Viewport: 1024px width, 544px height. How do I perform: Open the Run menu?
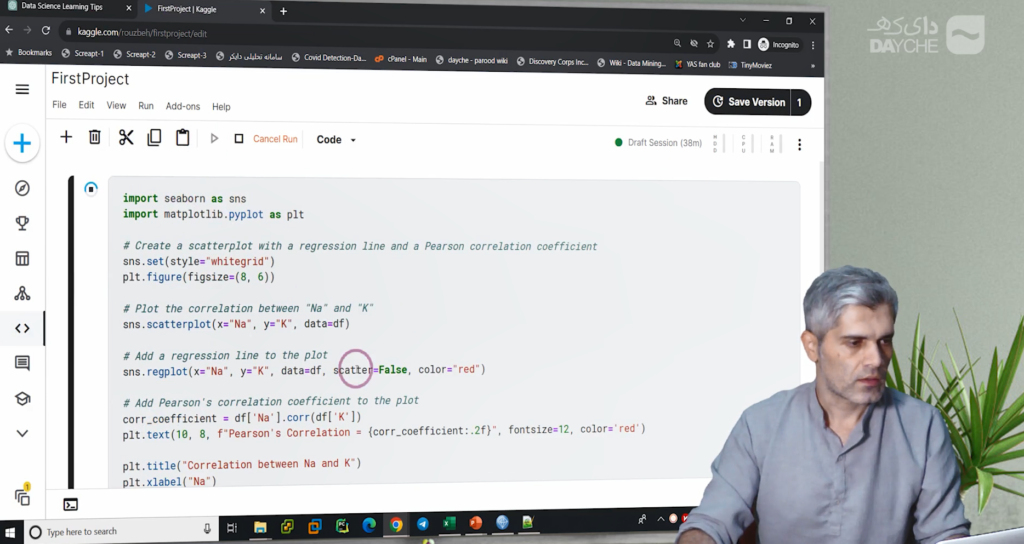(146, 106)
